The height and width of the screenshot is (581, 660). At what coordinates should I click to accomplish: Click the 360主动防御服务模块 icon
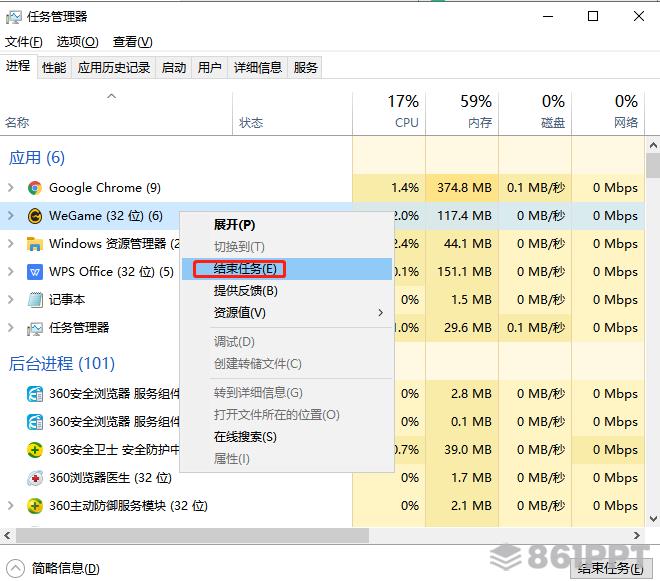pyautogui.click(x=35, y=506)
